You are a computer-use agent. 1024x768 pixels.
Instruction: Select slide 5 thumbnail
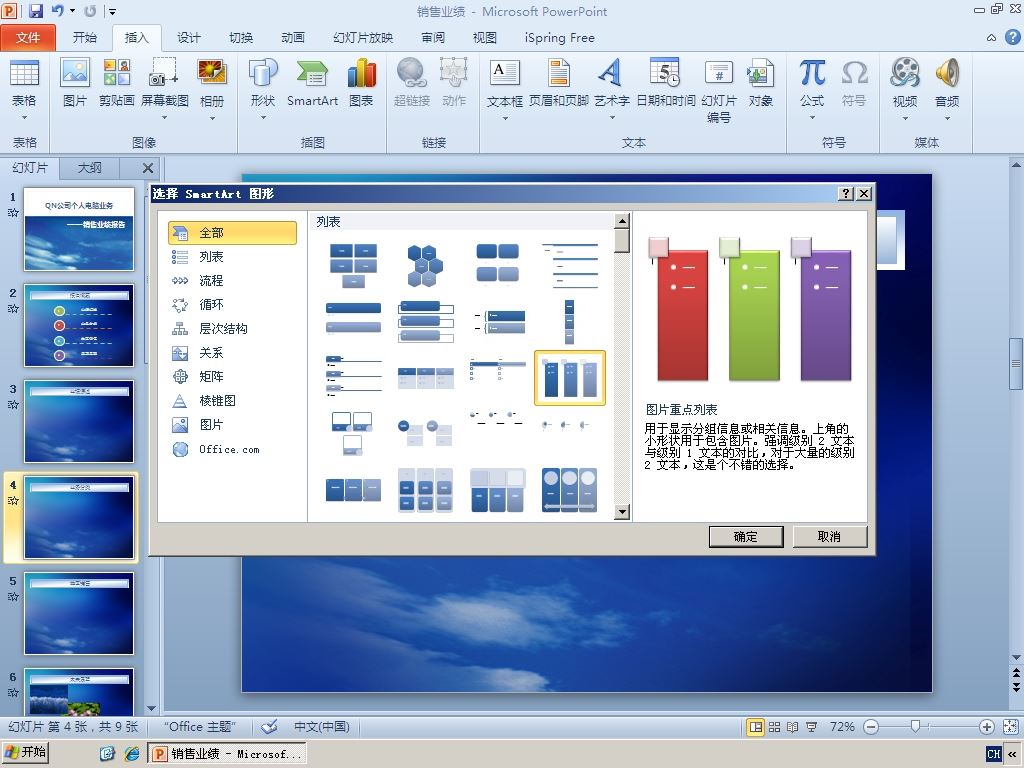point(79,613)
